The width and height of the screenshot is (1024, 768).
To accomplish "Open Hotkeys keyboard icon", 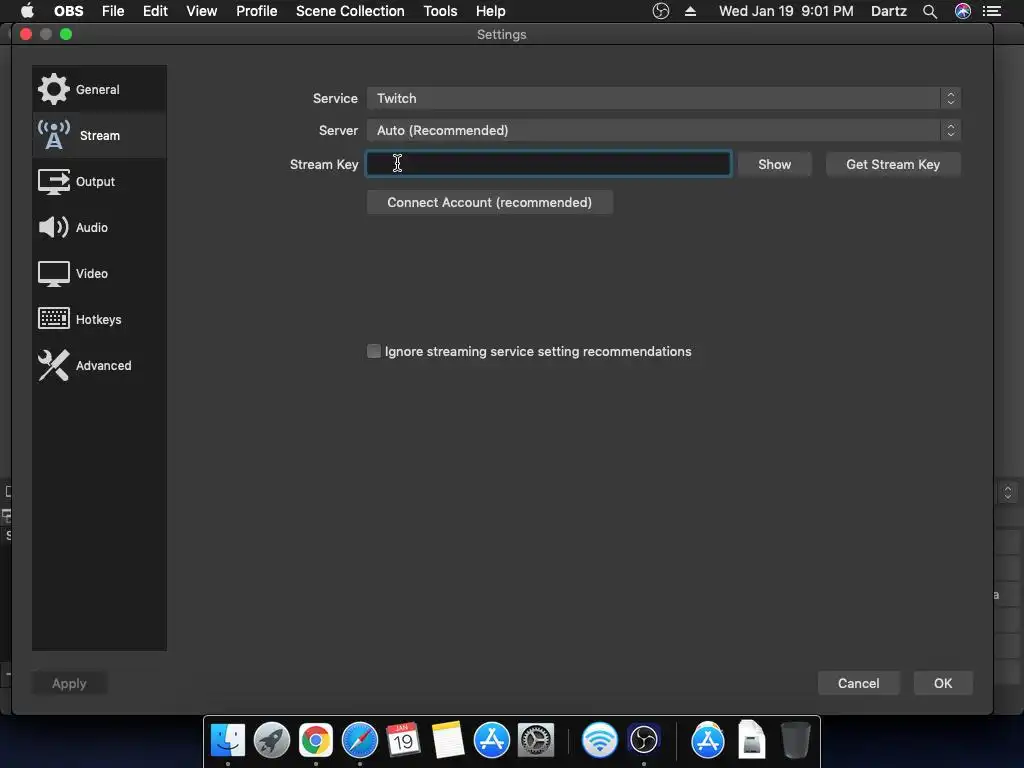I will [x=54, y=319].
